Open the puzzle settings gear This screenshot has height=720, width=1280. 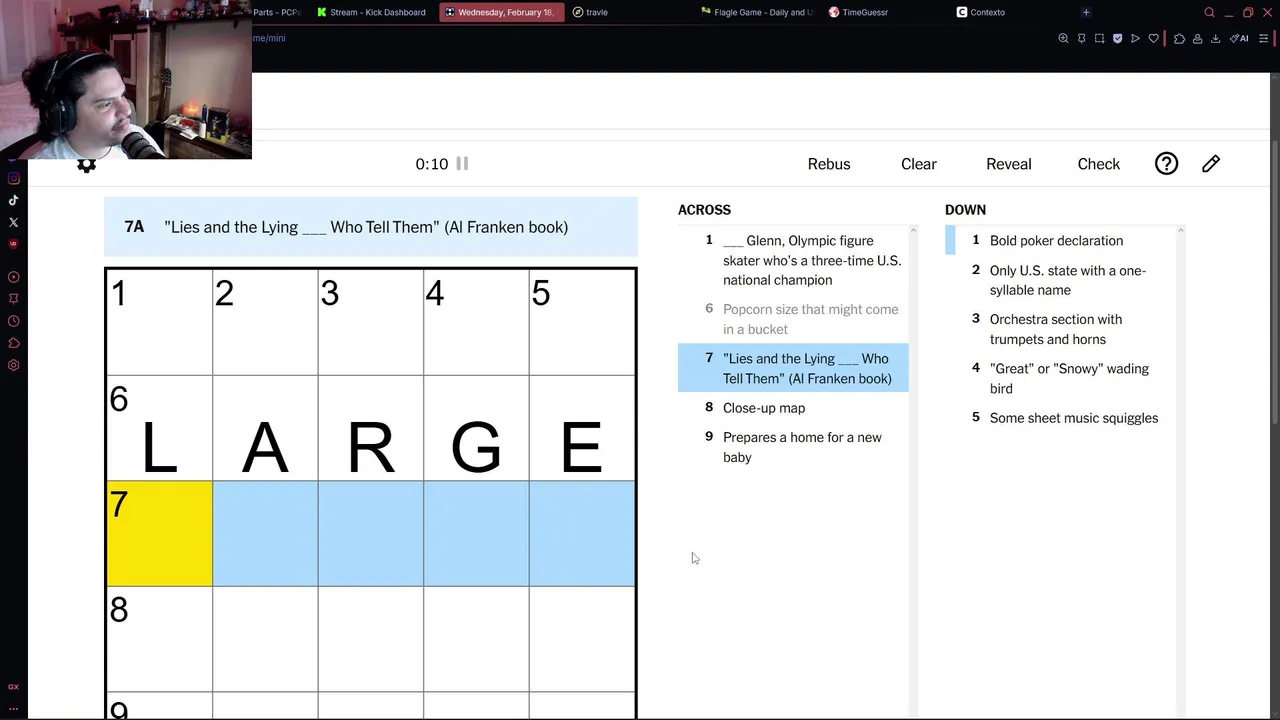pyautogui.click(x=87, y=165)
